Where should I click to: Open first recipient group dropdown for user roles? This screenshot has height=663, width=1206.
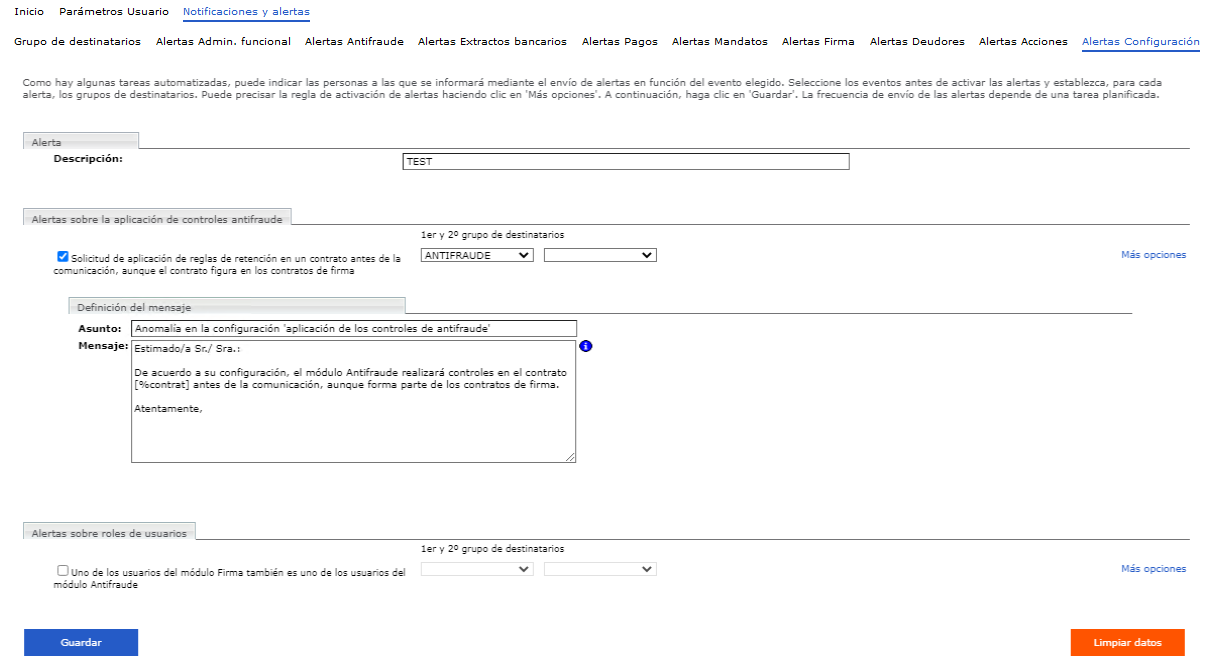tap(477, 569)
